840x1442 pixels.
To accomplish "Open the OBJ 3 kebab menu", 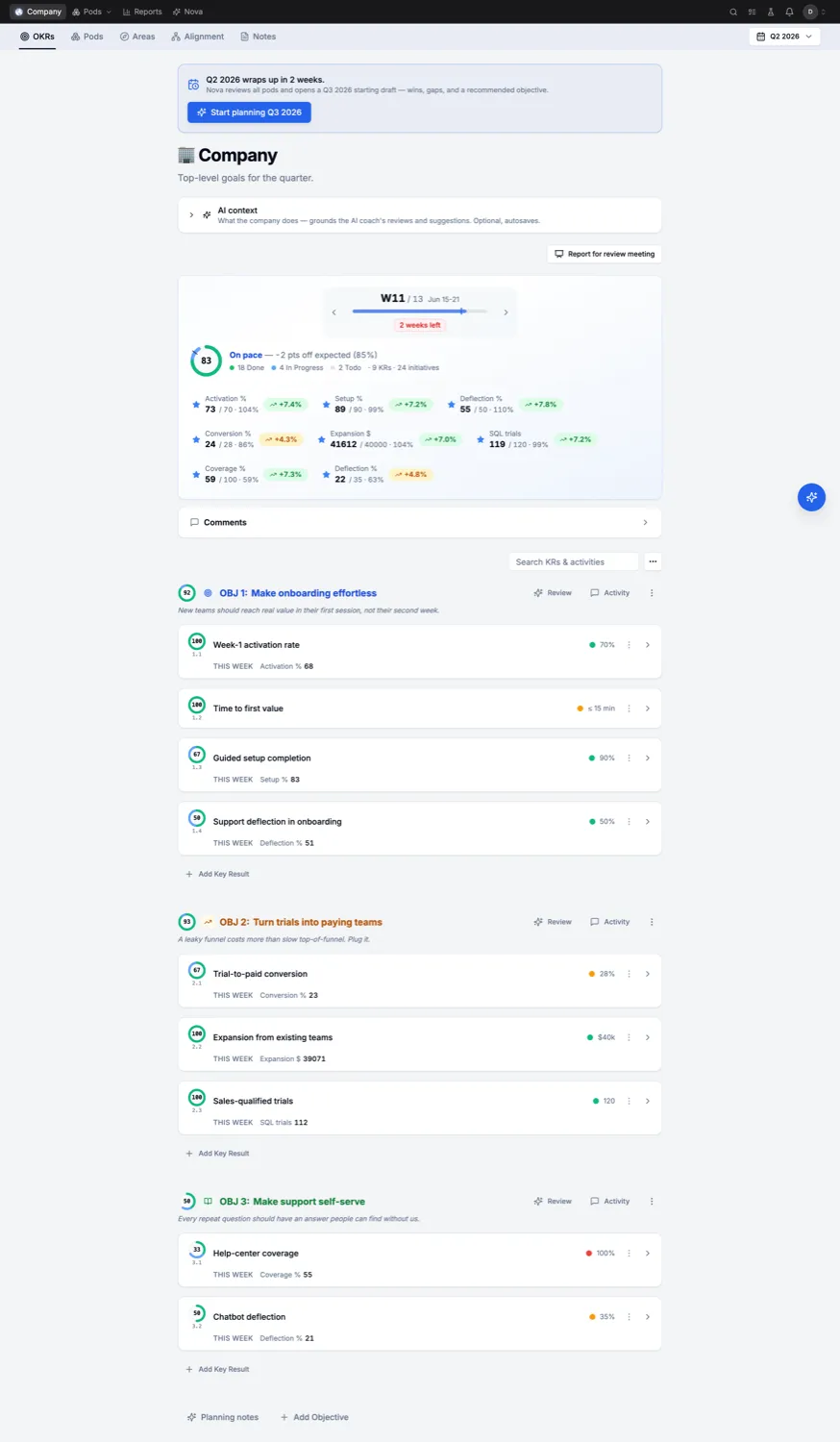I will point(652,1202).
